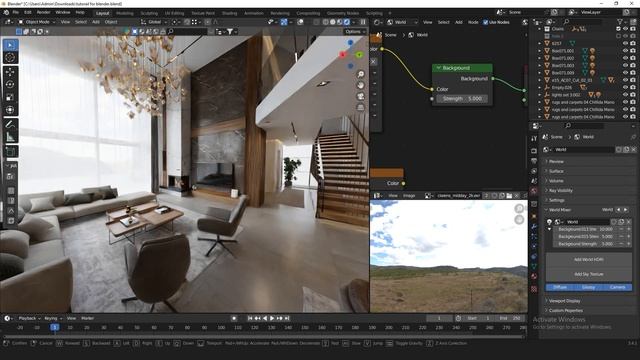The width and height of the screenshot is (640, 360).
Task: Select the Move tool
Action: point(10,72)
